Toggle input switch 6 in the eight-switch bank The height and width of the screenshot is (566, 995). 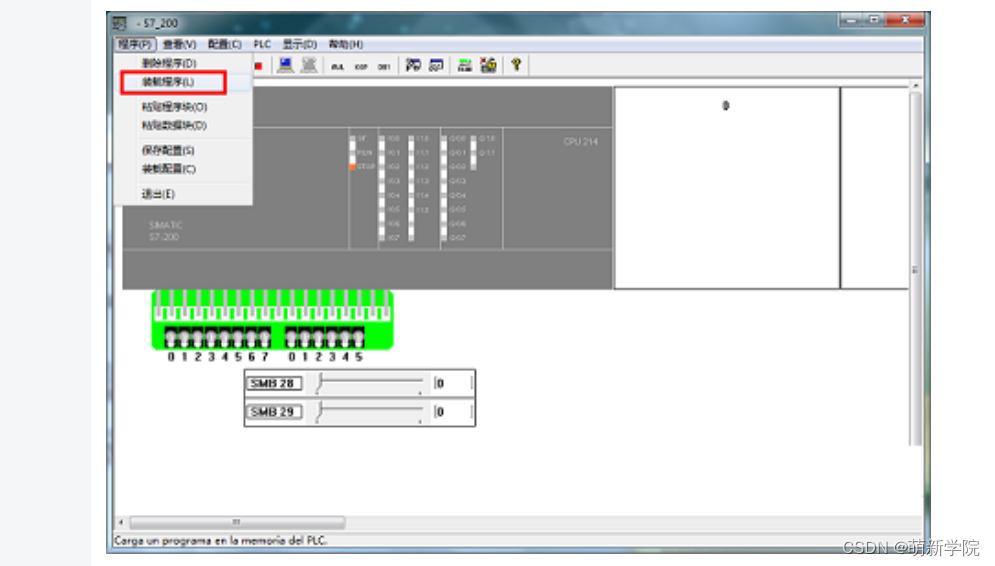click(251, 337)
